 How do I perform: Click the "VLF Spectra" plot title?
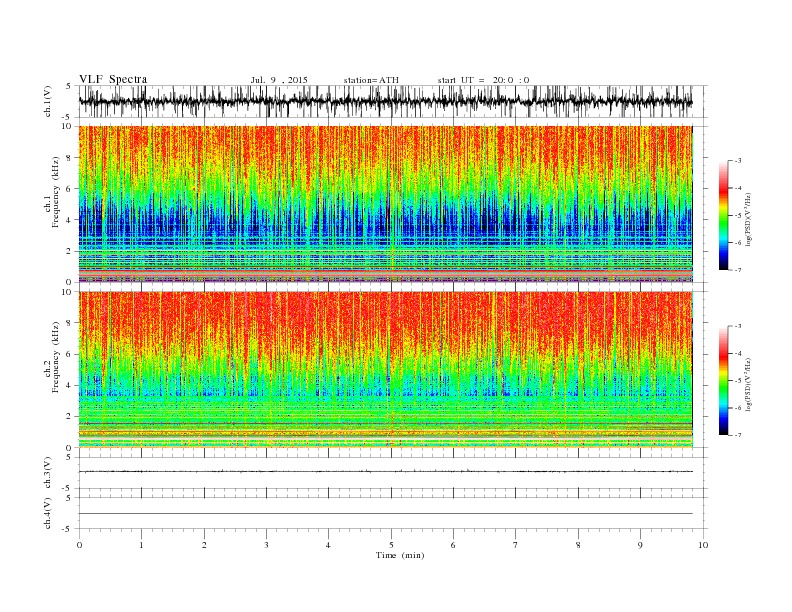pos(113,79)
